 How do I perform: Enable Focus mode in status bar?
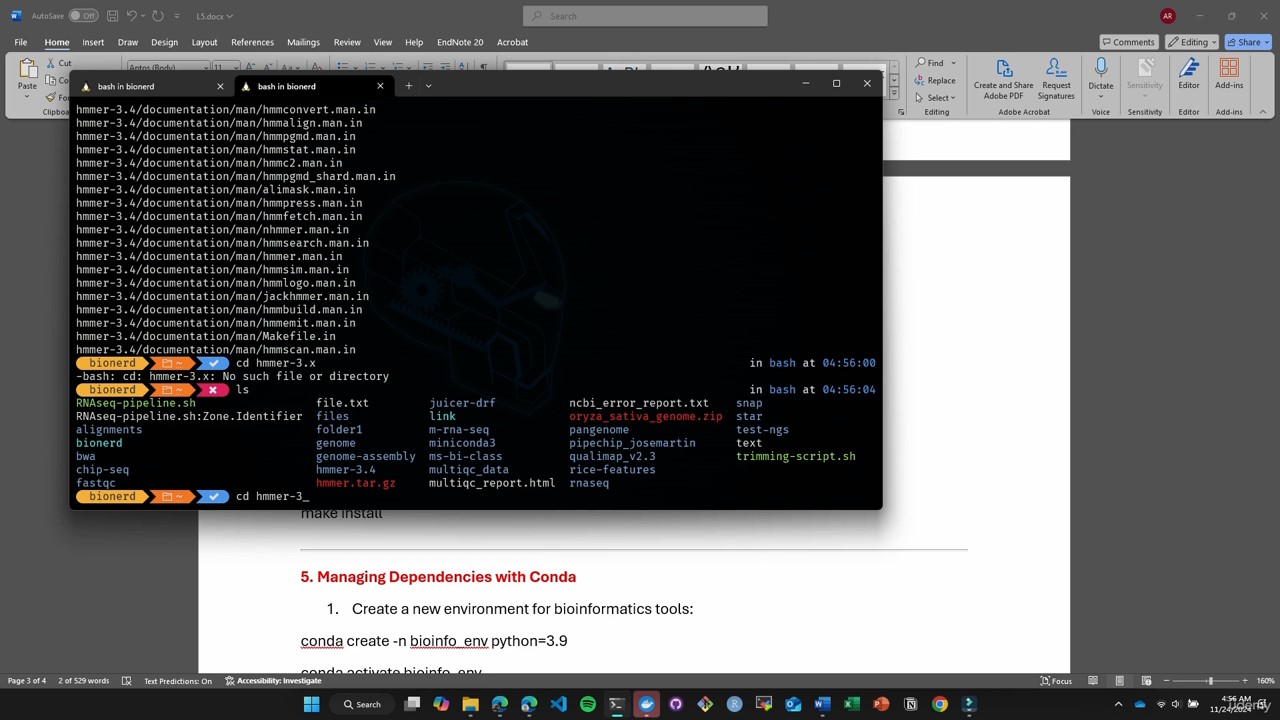(x=1055, y=681)
